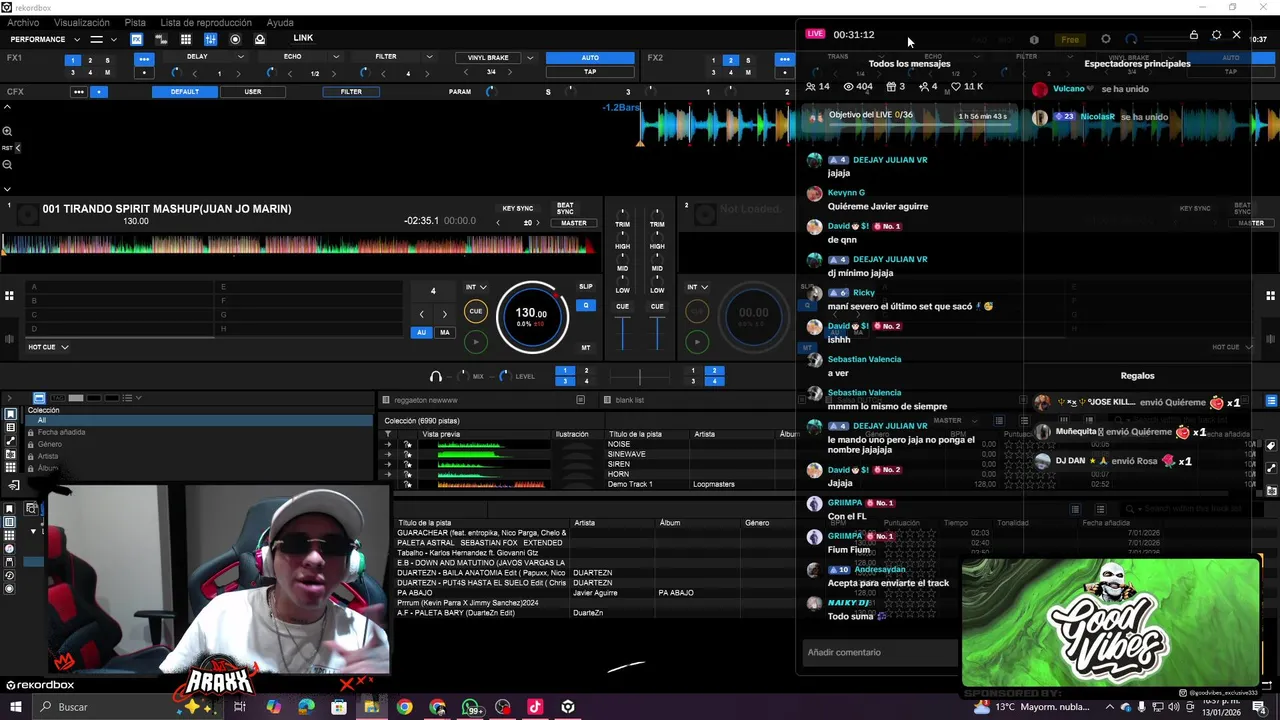Open the Windows Start menu
Screen dimensions: 1280x720
(15, 707)
